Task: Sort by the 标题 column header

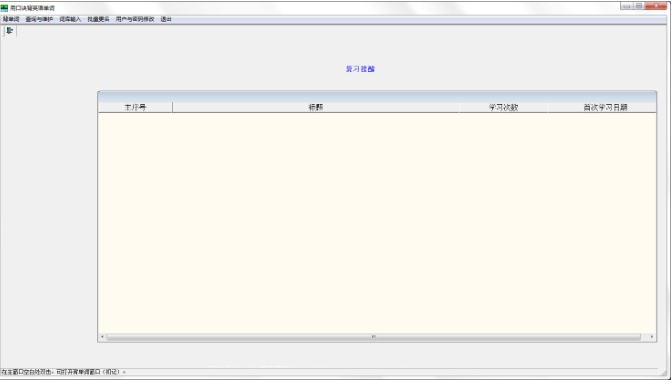Action: coord(316,107)
